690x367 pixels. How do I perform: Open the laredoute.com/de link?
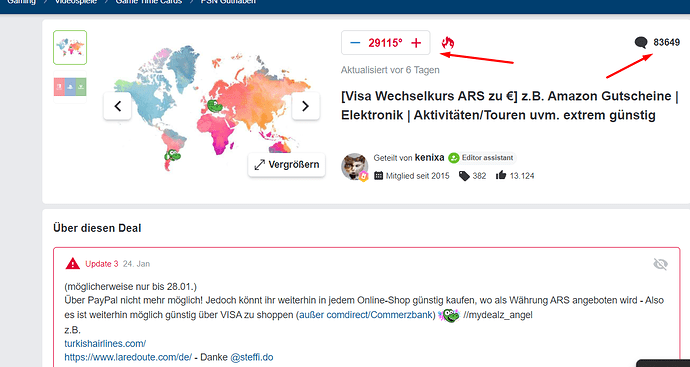point(128,357)
